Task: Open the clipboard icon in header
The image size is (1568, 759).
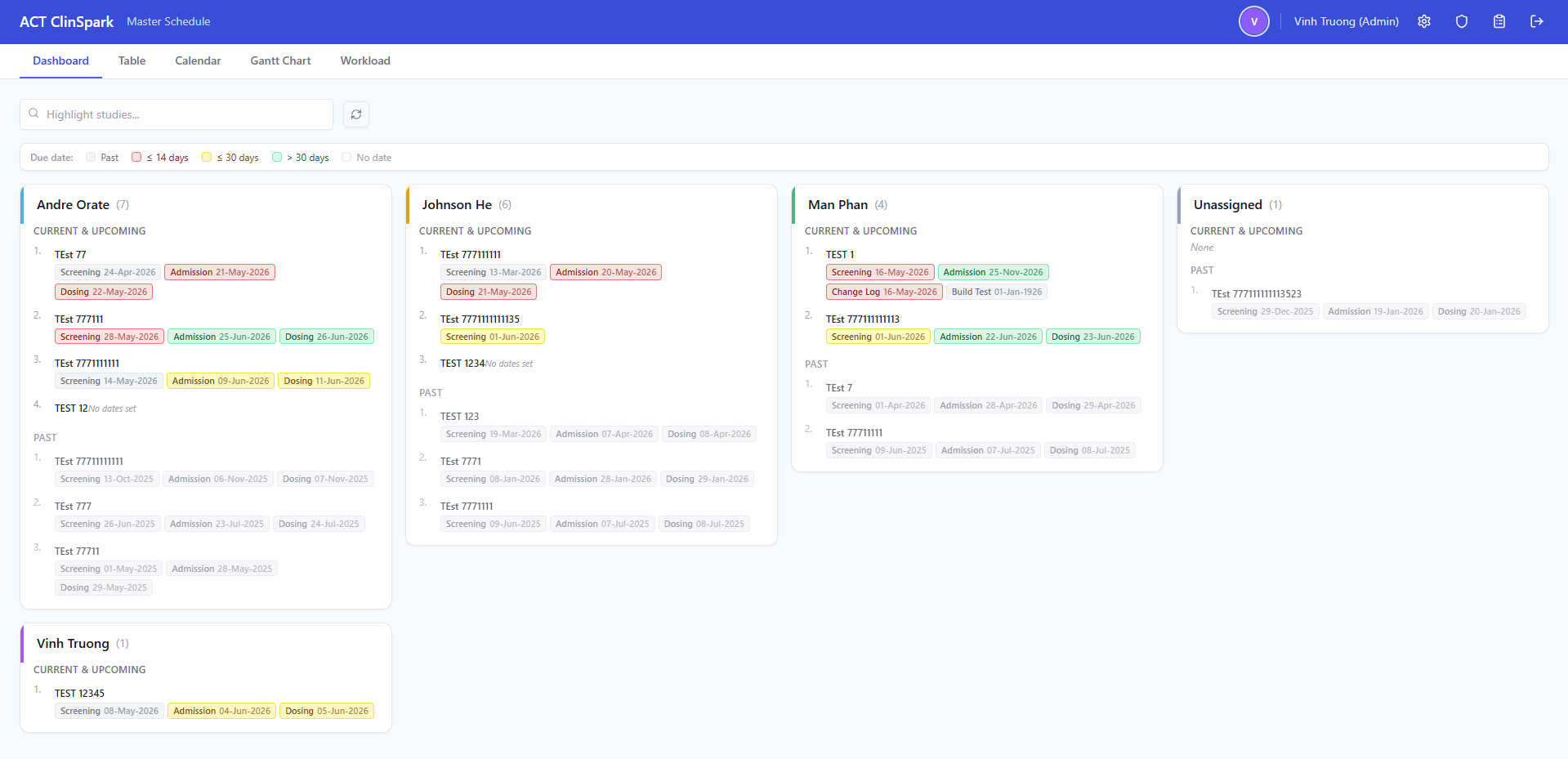Action: pyautogui.click(x=1499, y=21)
